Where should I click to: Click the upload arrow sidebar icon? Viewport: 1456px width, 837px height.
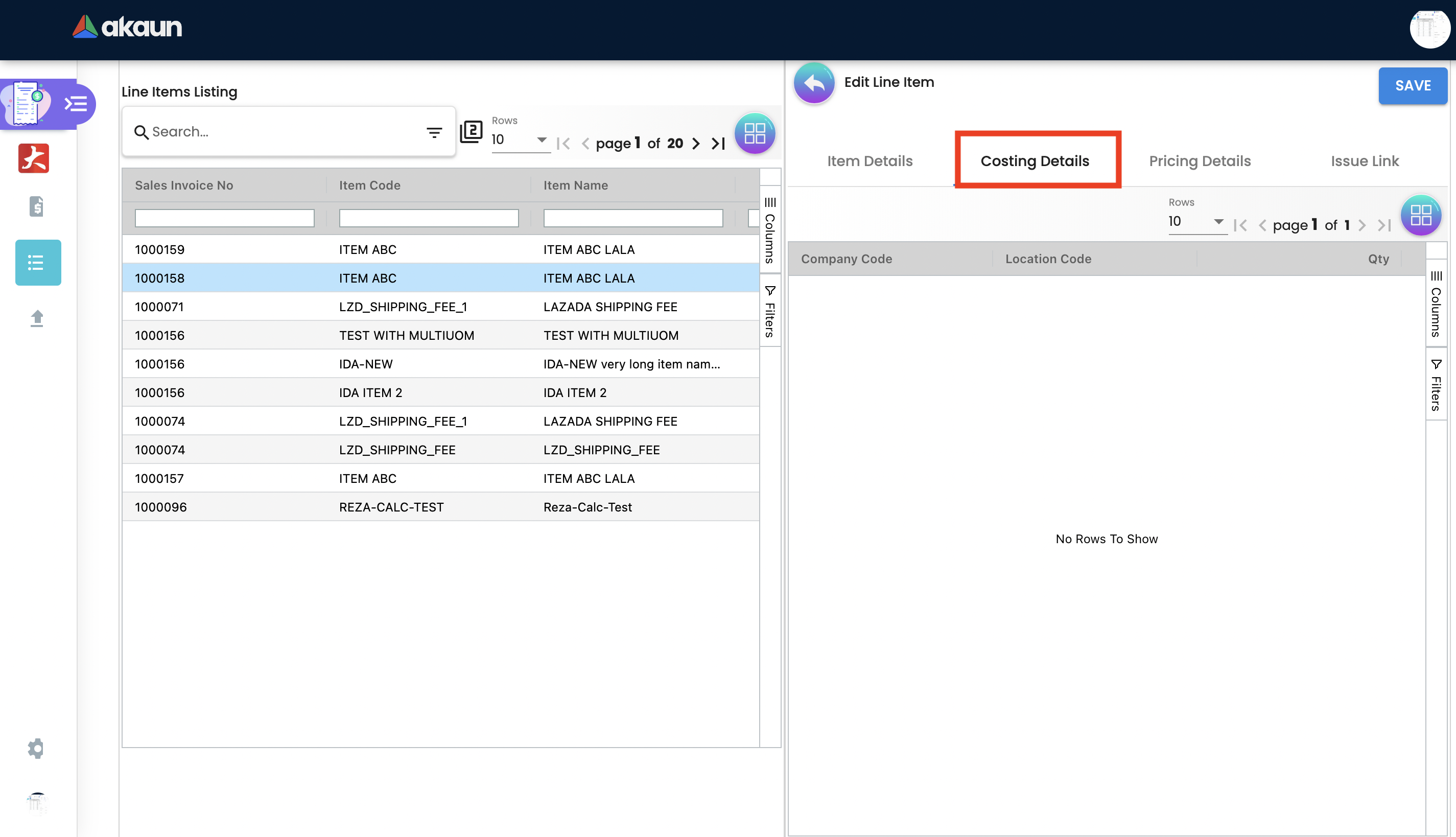click(x=37, y=318)
